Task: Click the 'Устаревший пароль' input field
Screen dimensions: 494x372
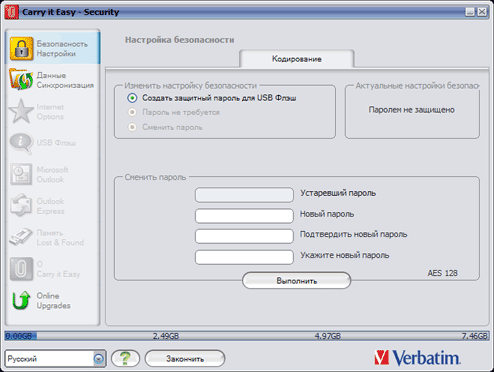Action: (244, 195)
